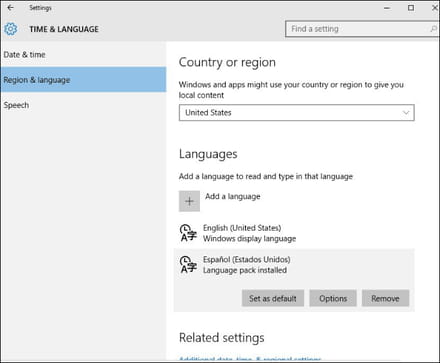440x363 pixels.
Task: Open the Date & time section
Action: tap(83, 54)
